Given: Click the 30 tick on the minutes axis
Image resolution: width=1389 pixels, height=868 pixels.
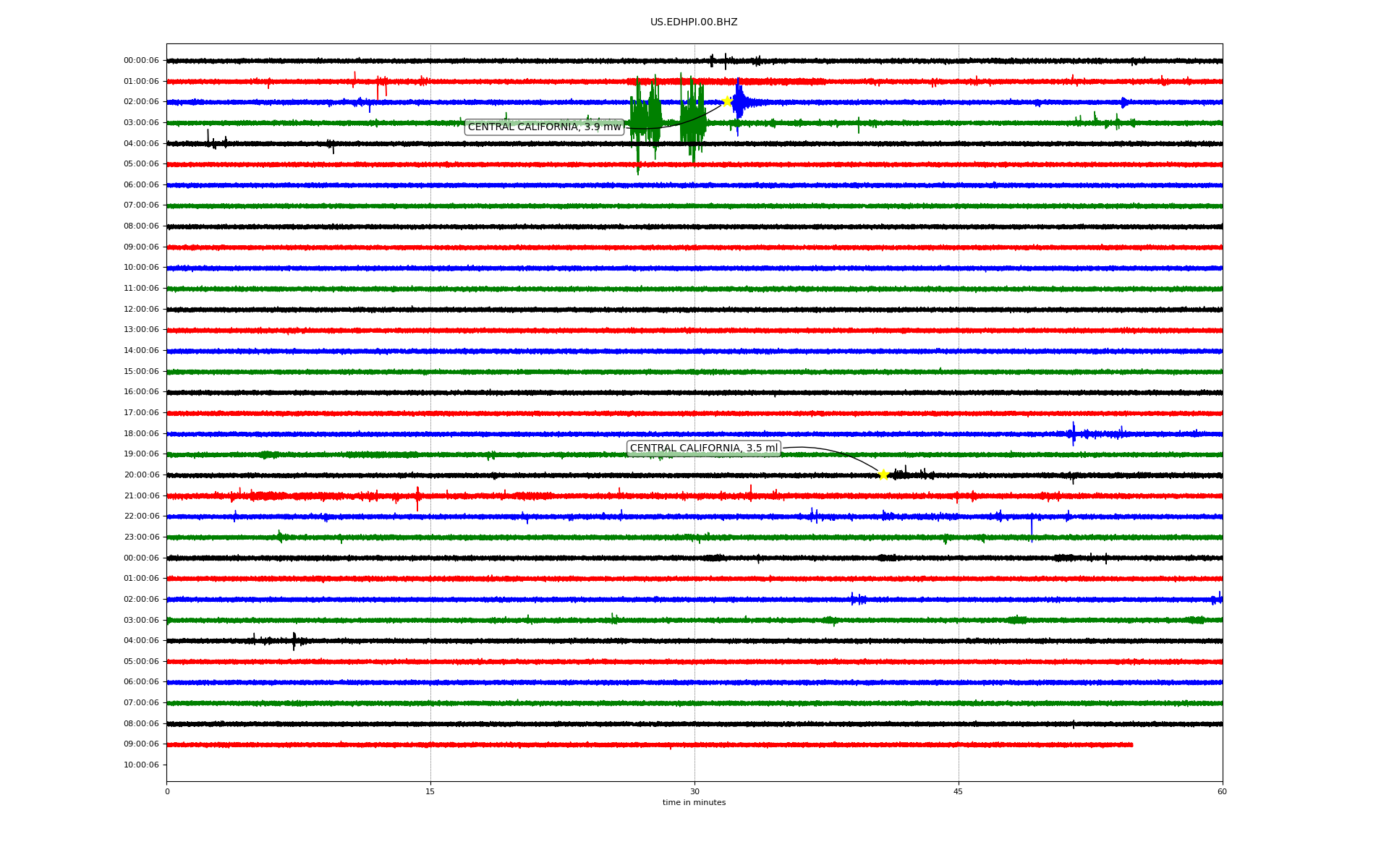Looking at the screenshot, I should 694,791.
